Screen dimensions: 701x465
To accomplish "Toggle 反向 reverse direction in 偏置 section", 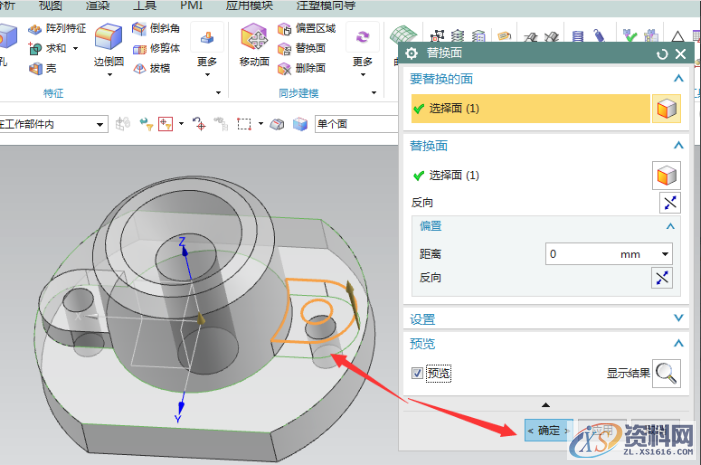I will (662, 277).
